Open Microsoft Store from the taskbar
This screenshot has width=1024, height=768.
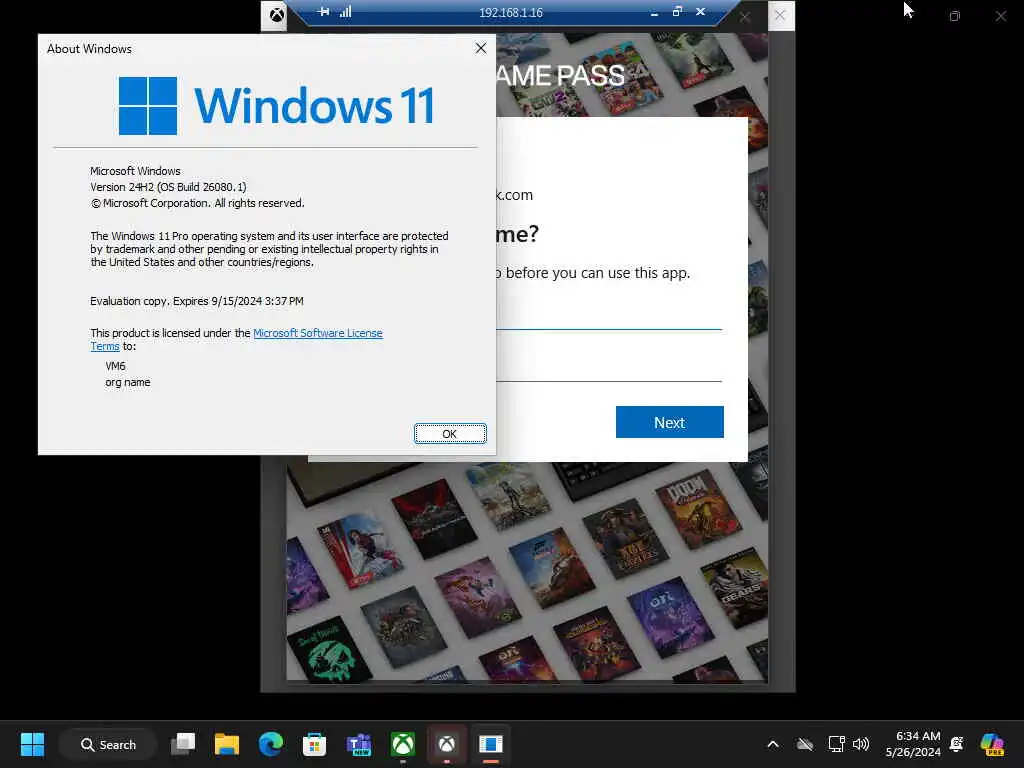point(314,744)
